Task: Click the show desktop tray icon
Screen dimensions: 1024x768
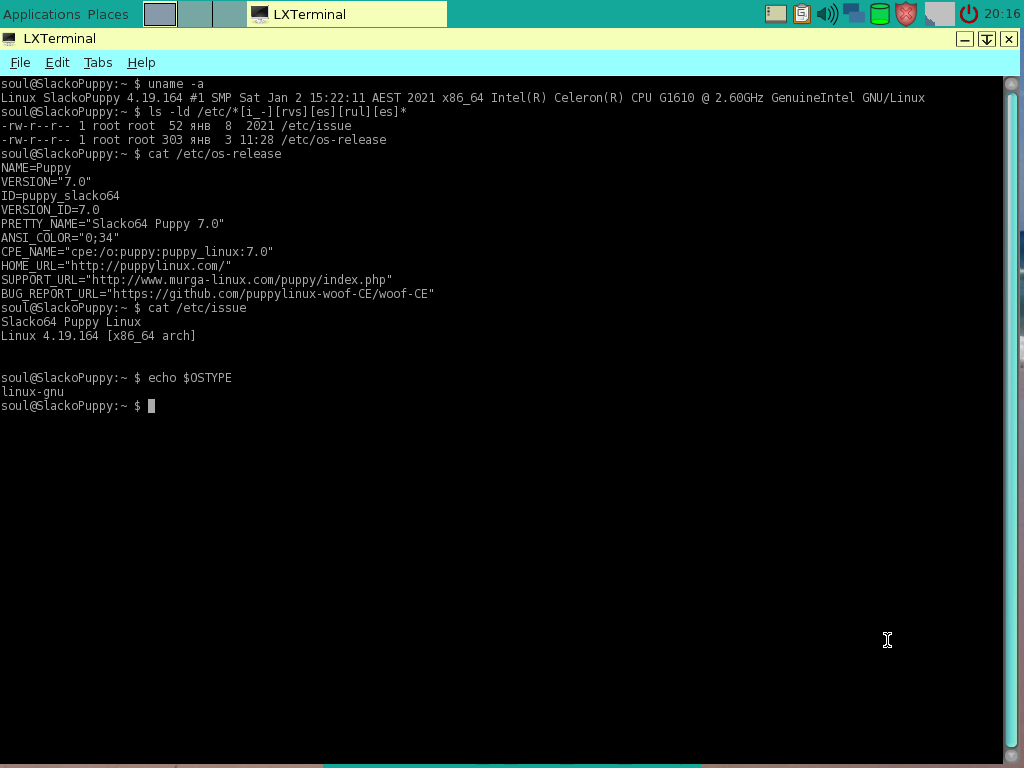Action: pyautogui.click(x=775, y=14)
